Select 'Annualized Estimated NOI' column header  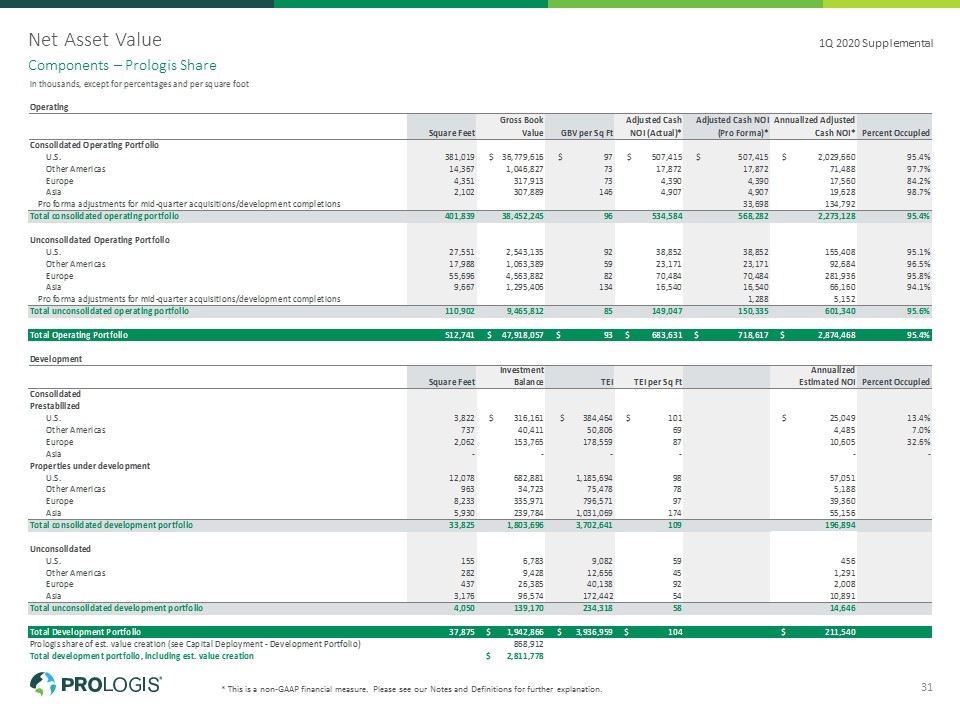click(827, 376)
